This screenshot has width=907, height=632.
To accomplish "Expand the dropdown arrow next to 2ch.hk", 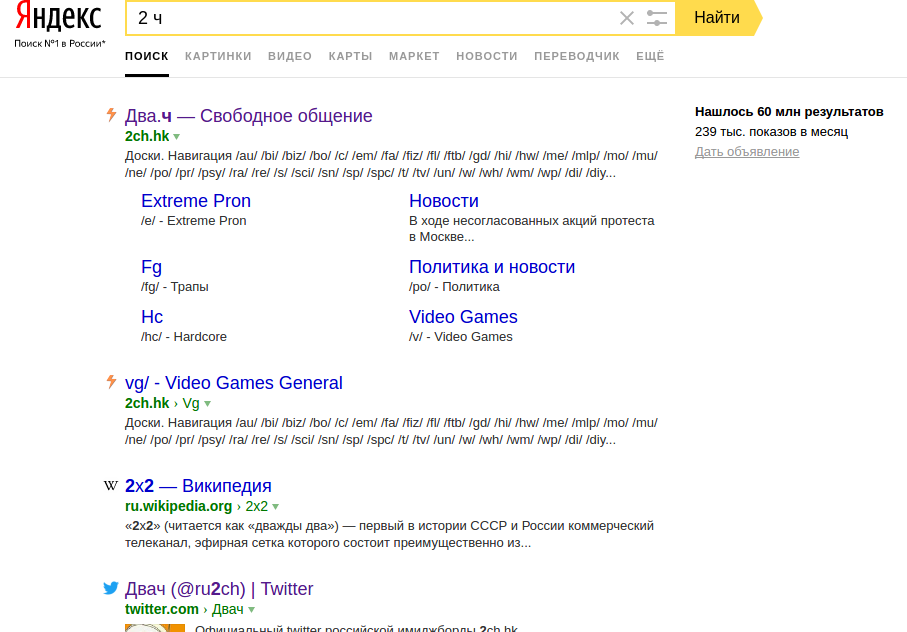I will click(177, 137).
